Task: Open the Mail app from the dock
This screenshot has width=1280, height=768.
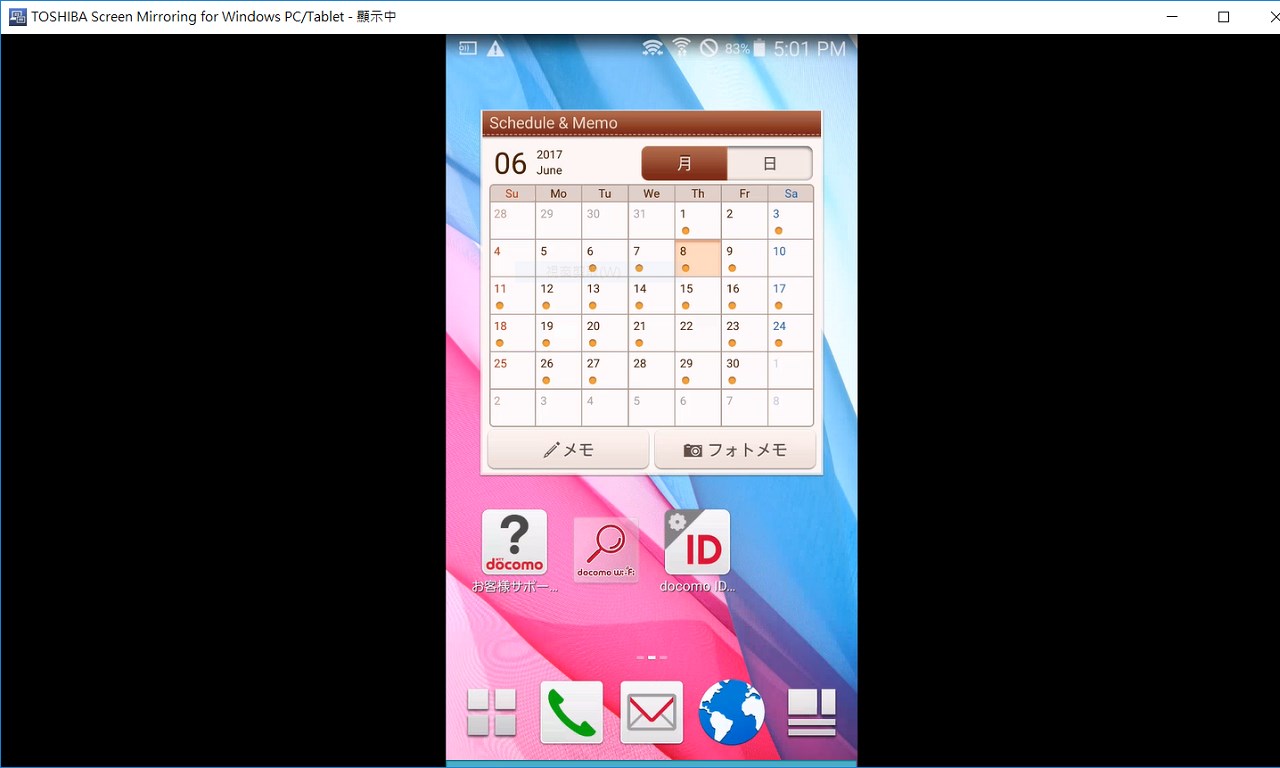Action: [651, 712]
